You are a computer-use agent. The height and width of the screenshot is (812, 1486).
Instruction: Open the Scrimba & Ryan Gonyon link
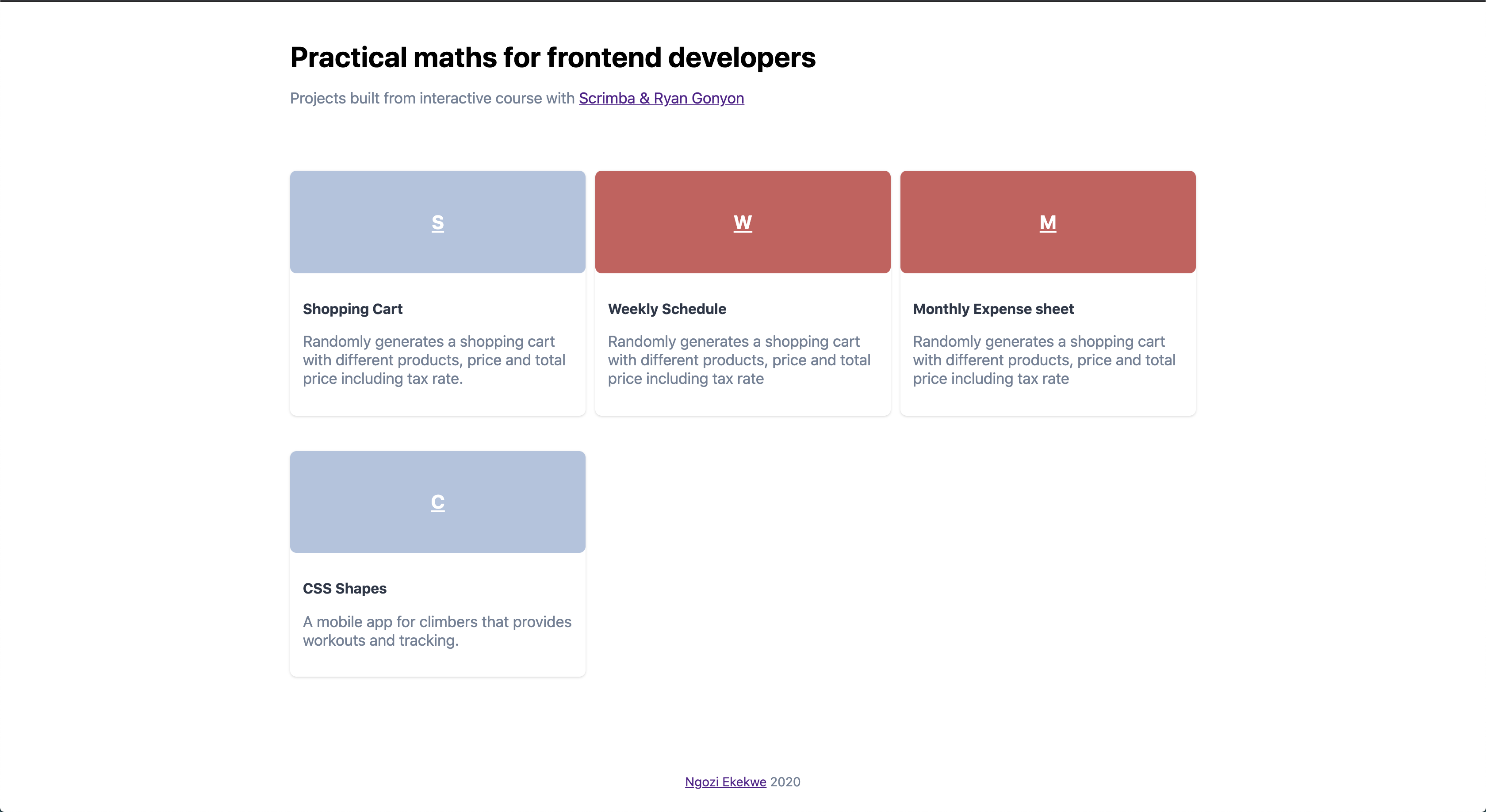[661, 98]
